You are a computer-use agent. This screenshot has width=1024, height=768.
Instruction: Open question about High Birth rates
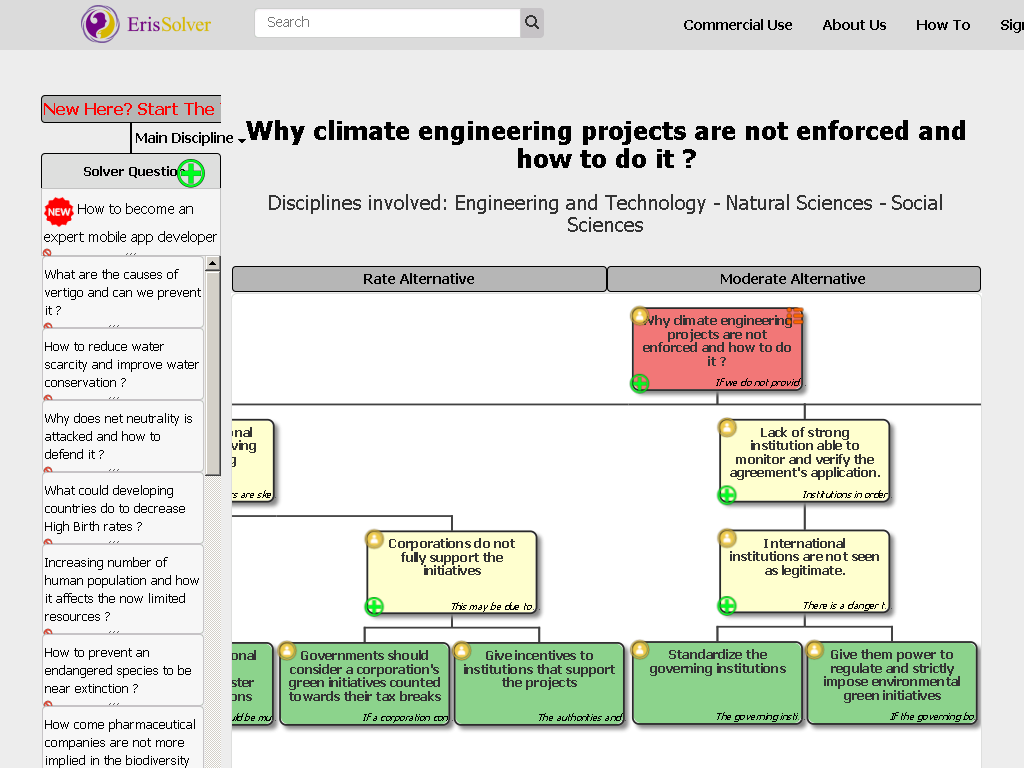pyautogui.click(x=122, y=508)
